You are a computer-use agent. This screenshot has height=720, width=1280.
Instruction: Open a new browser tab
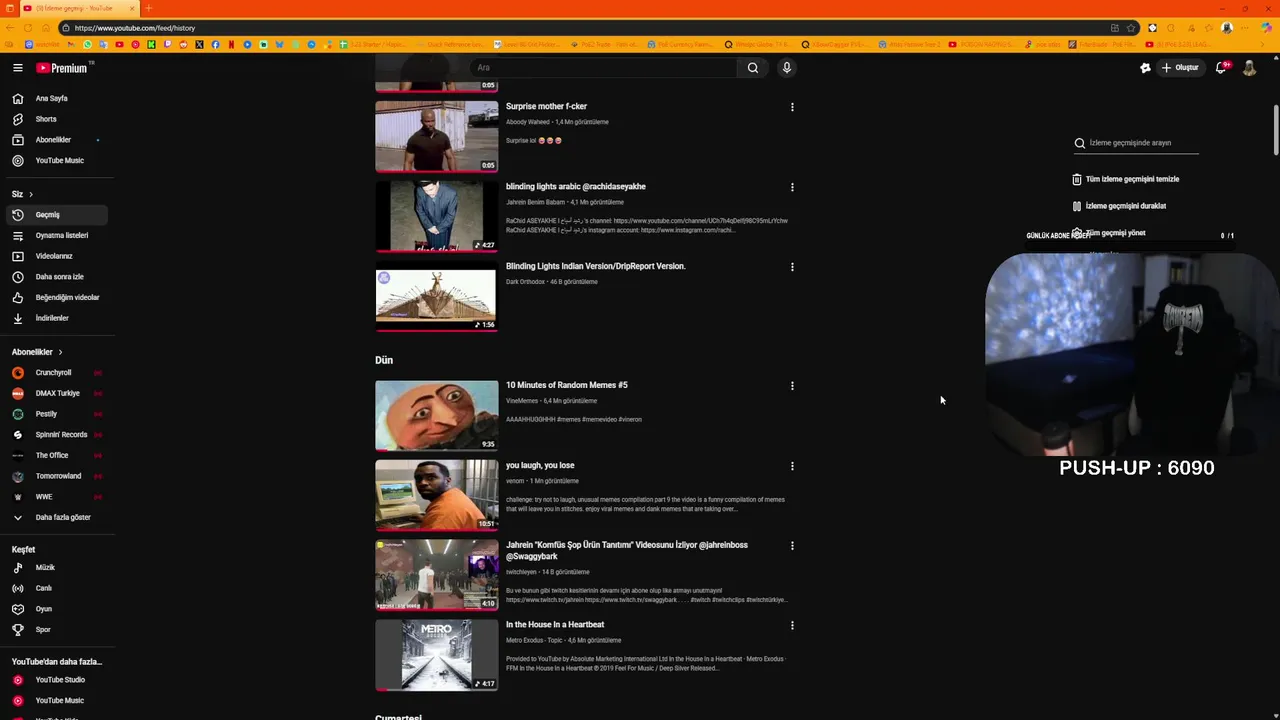148,8
